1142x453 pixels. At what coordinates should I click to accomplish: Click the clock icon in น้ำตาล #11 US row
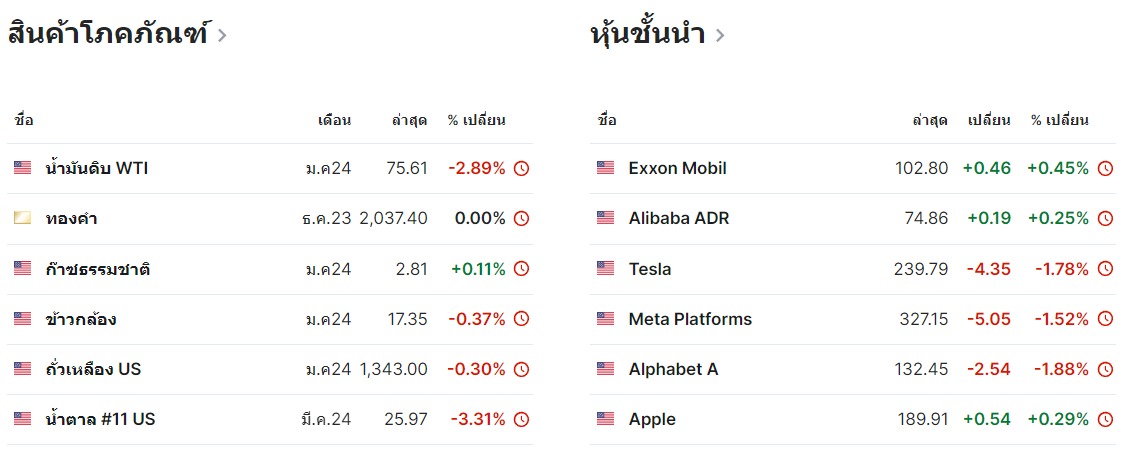(x=521, y=420)
